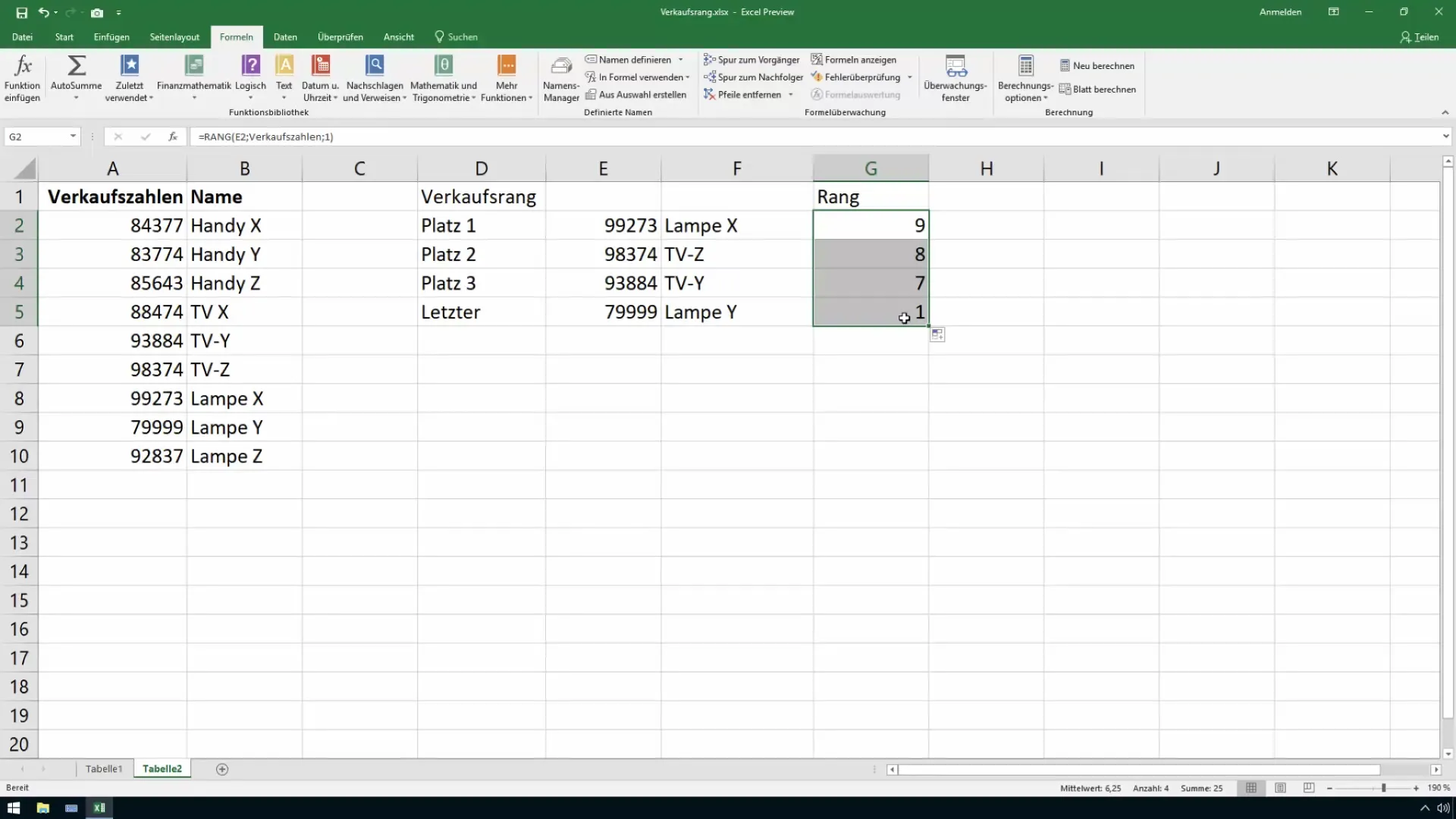Add a new sheet with plus icon

(x=222, y=769)
